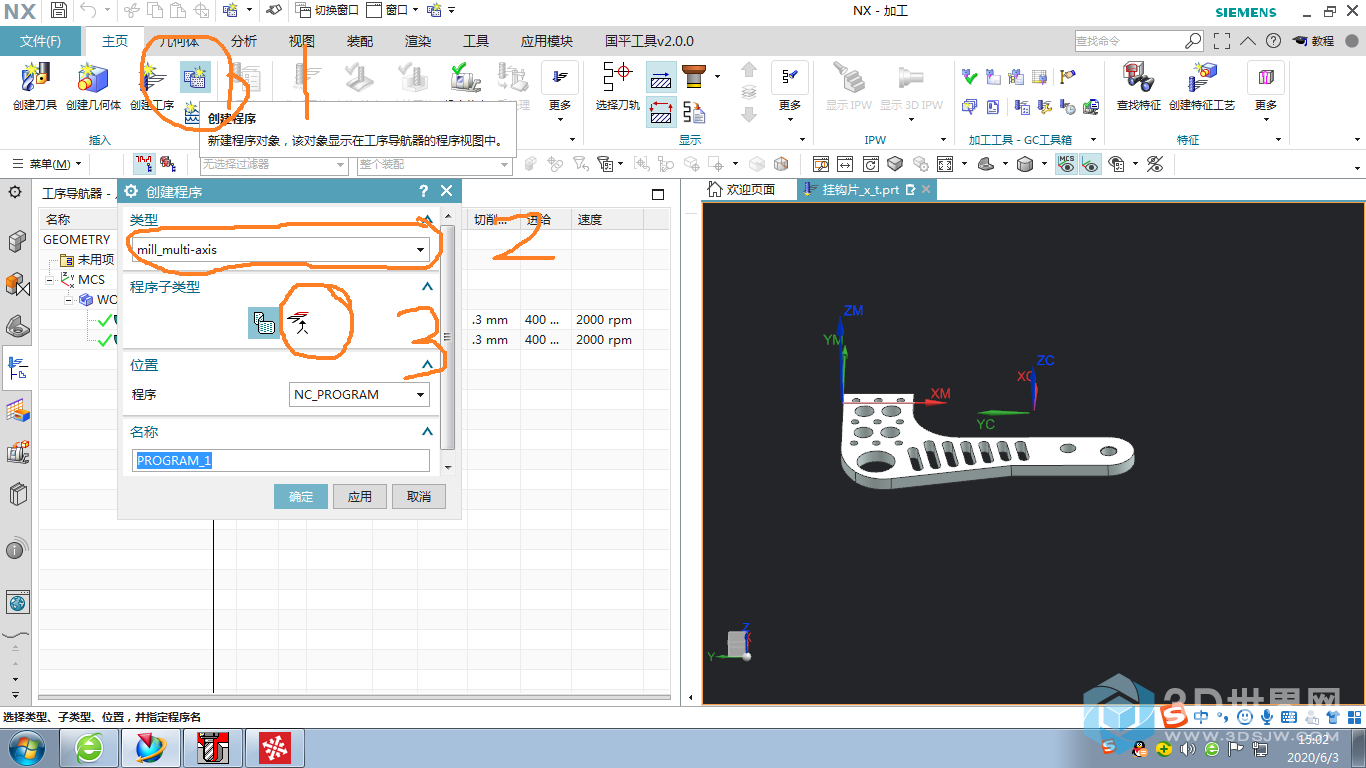
Task: Toggle the crossed-out eye hide icon
Action: tap(1155, 164)
